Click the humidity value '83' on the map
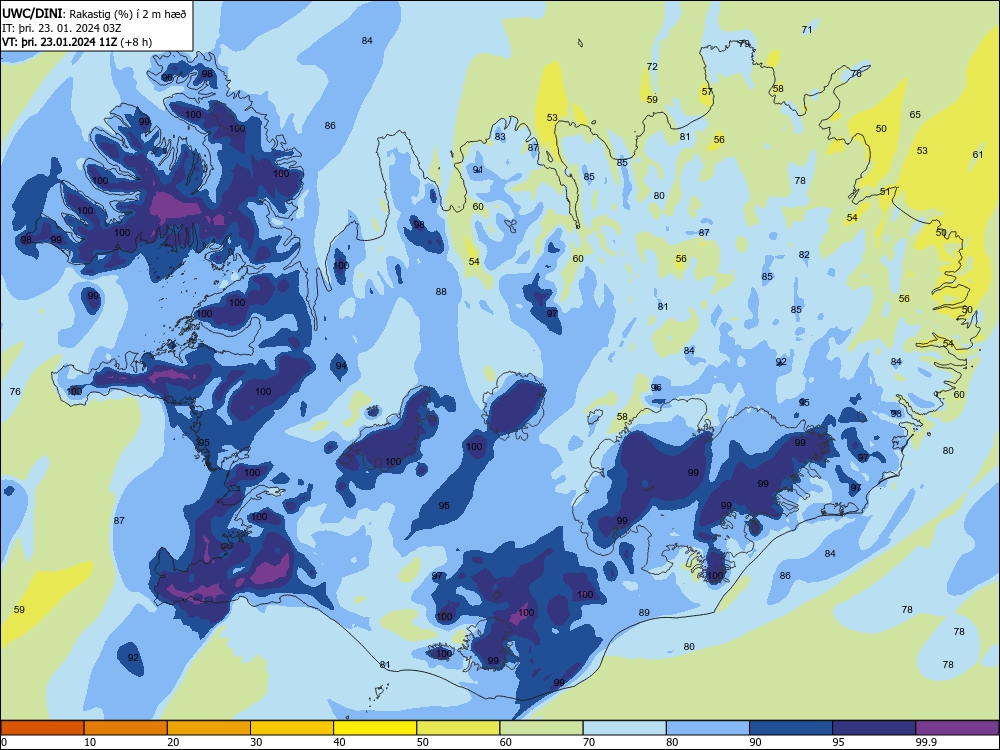The width and height of the screenshot is (1000, 750). (500, 136)
